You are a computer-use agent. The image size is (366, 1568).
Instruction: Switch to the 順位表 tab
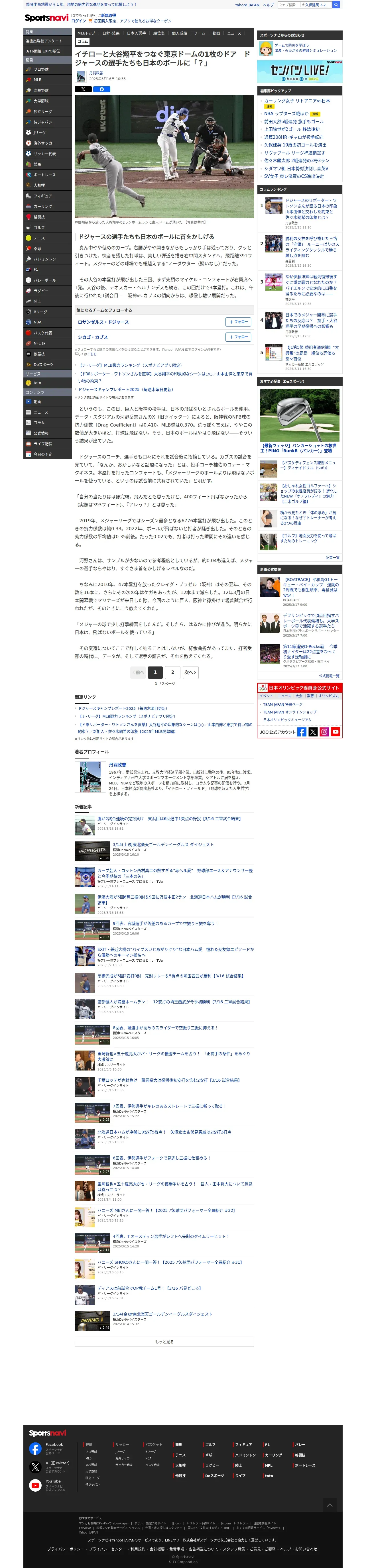[159, 33]
